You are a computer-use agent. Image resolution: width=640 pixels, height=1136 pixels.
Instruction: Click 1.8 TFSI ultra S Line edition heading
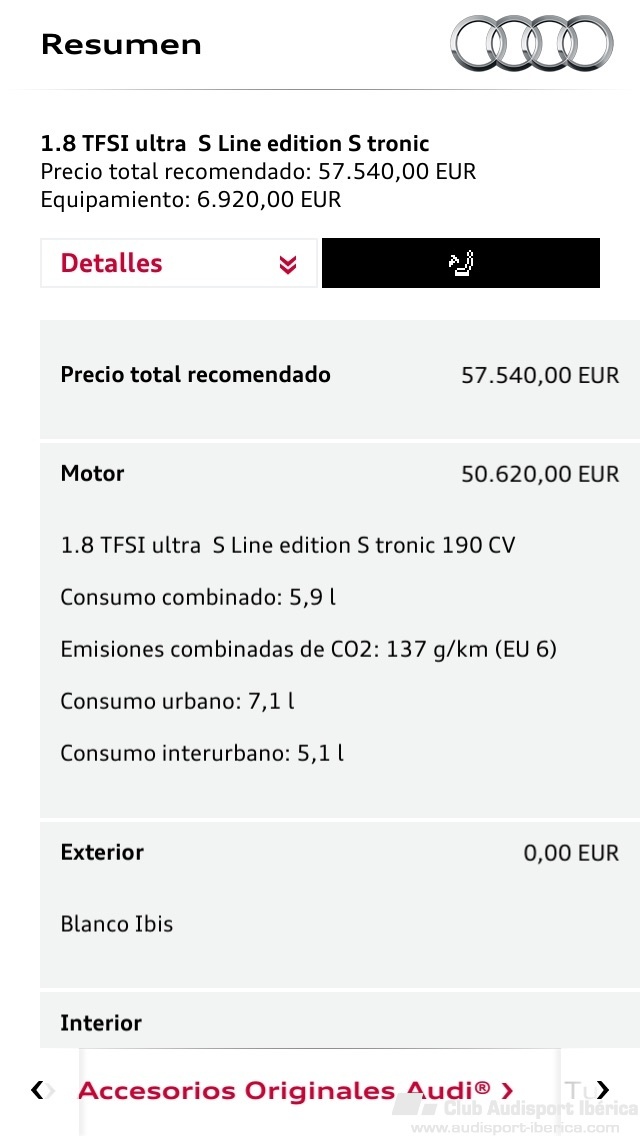235,143
